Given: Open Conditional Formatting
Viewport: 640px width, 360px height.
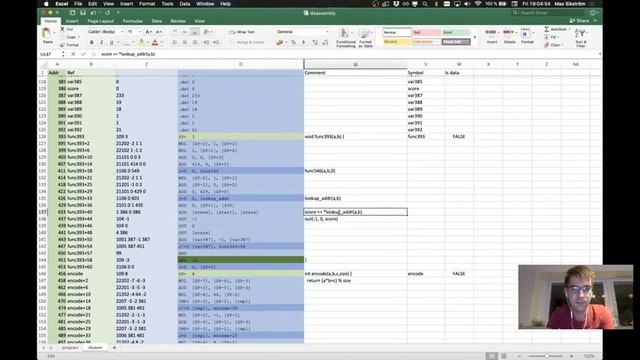Looking at the screenshot, I should tap(345, 38).
